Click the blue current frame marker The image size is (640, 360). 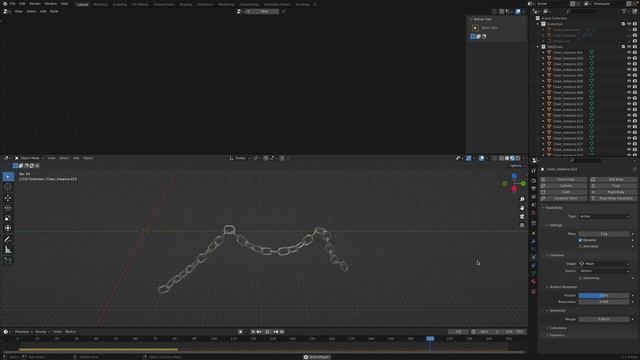(430, 339)
